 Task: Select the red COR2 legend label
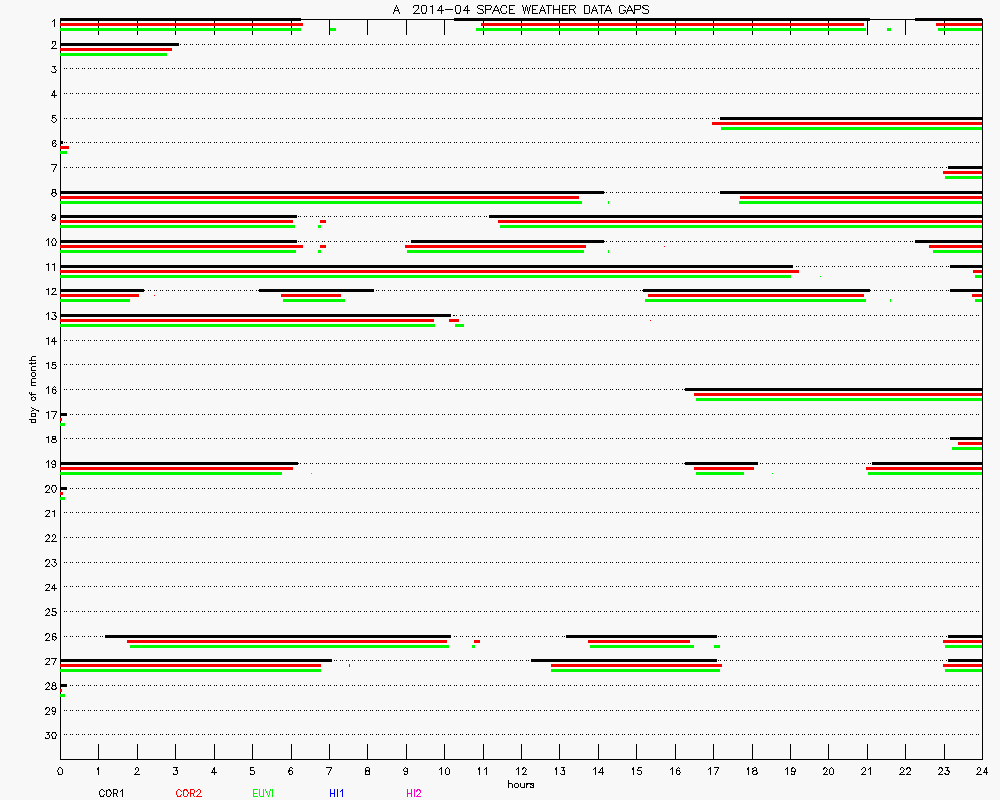click(x=188, y=793)
